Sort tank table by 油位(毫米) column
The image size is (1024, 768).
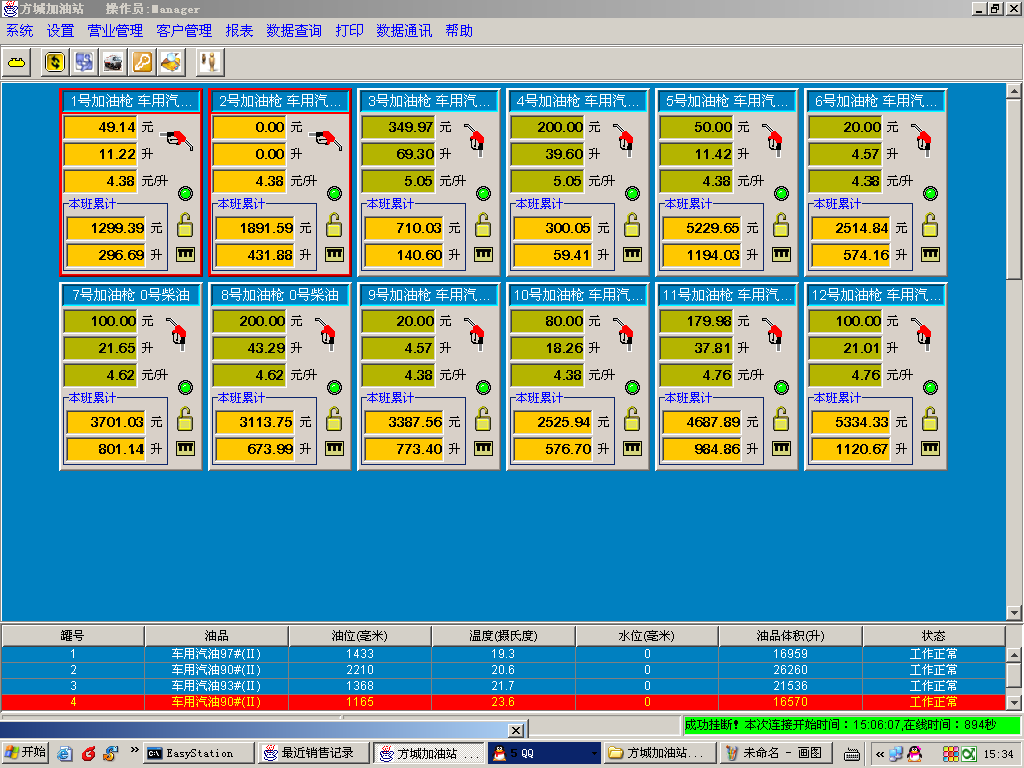tap(360, 635)
